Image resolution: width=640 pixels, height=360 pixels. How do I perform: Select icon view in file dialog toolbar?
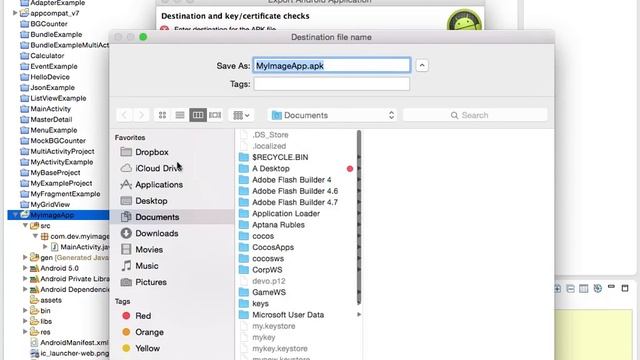[162, 115]
